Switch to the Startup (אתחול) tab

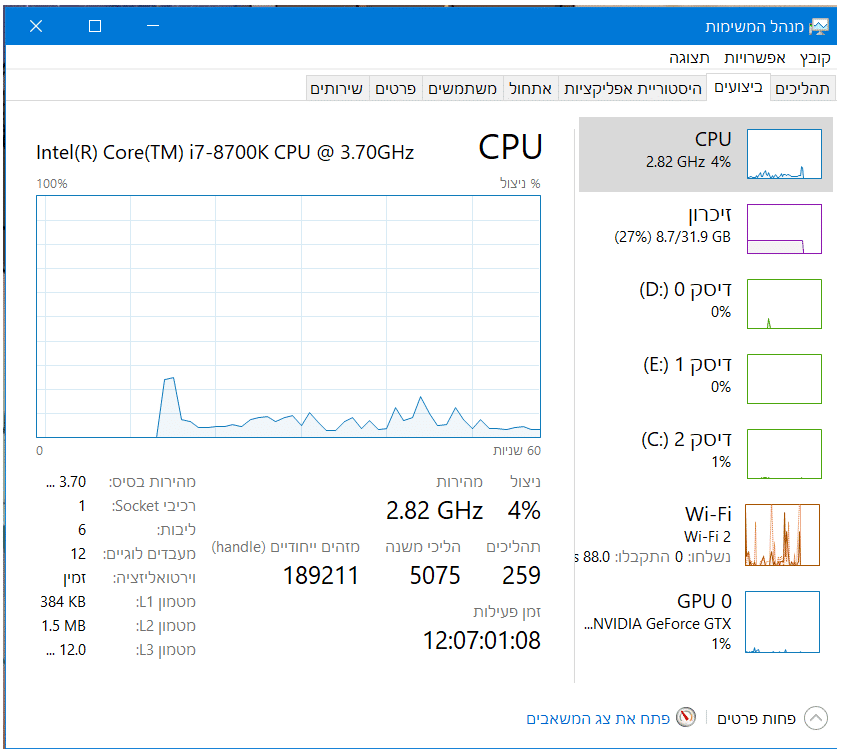pos(530,89)
